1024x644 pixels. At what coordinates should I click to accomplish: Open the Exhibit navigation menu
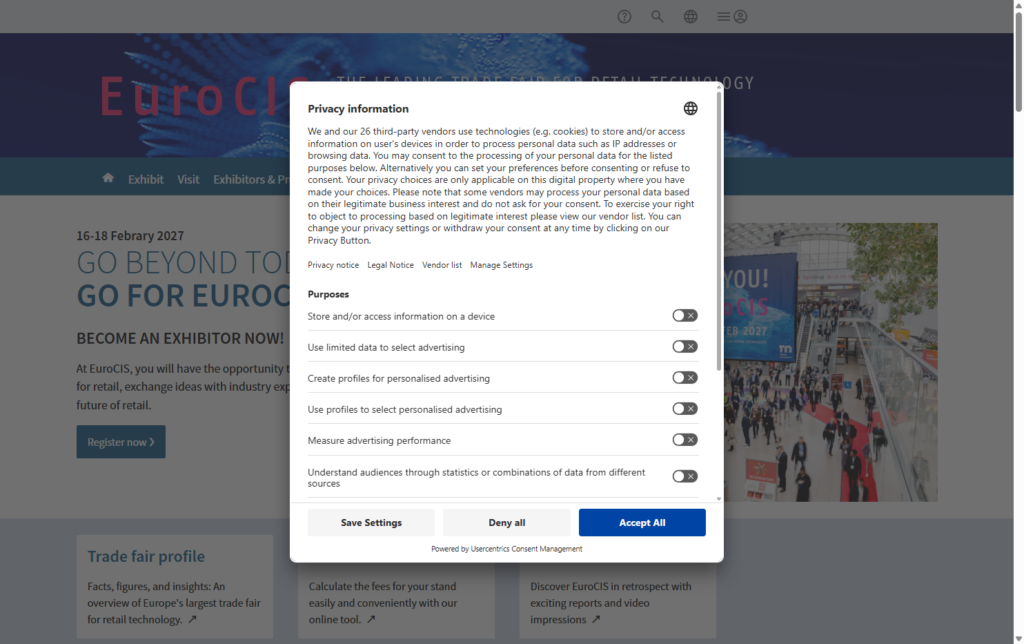(x=146, y=180)
